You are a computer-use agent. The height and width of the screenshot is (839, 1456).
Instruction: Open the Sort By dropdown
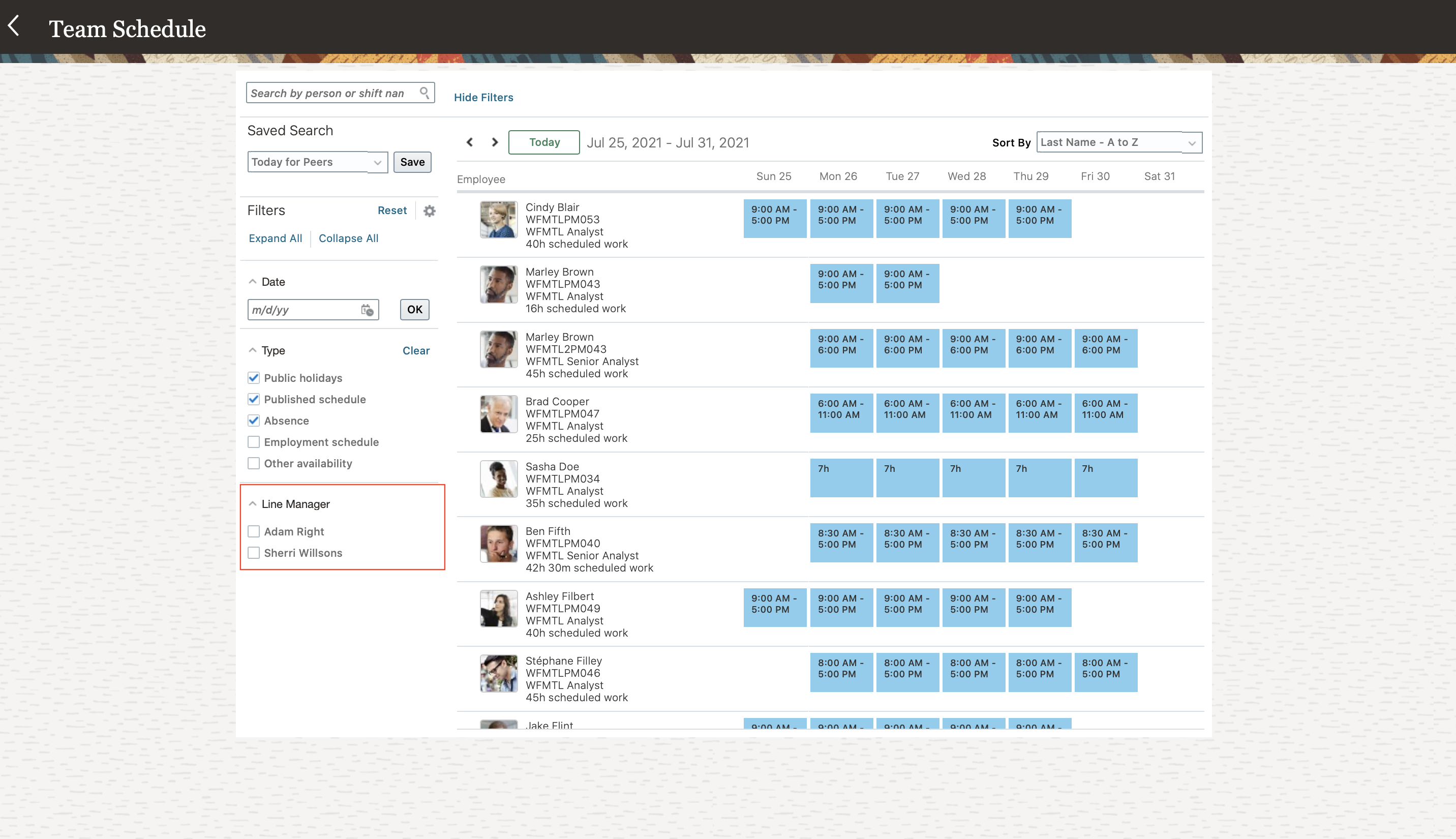(x=1117, y=142)
